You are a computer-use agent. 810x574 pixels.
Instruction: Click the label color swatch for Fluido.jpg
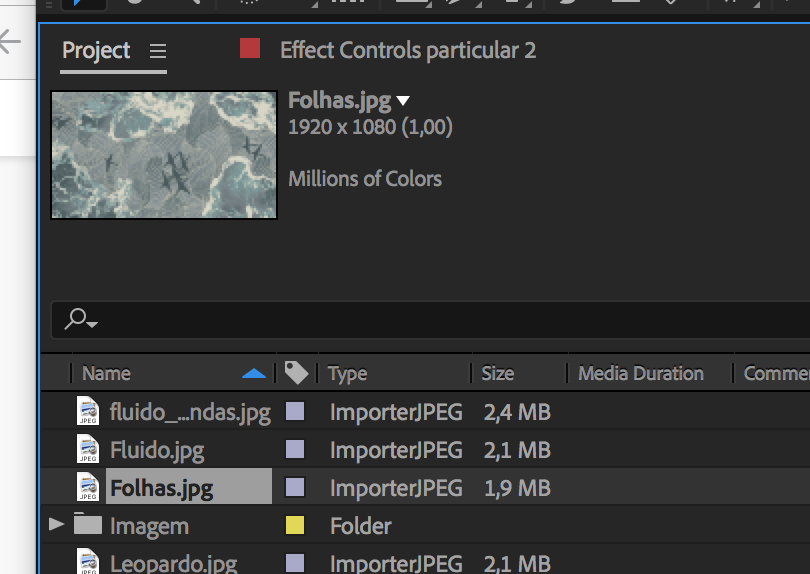(295, 450)
